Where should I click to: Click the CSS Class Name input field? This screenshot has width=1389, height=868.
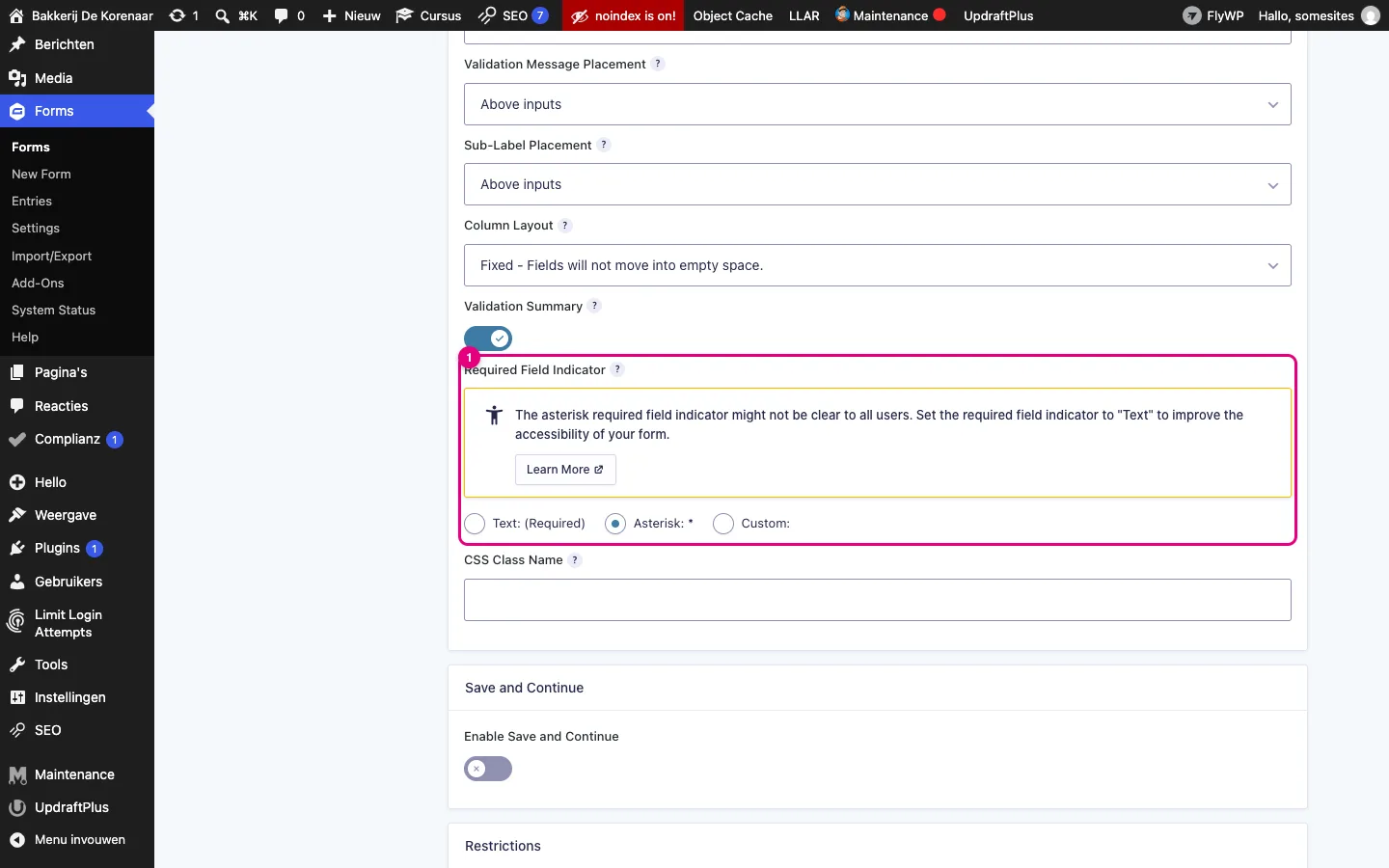coord(878,600)
